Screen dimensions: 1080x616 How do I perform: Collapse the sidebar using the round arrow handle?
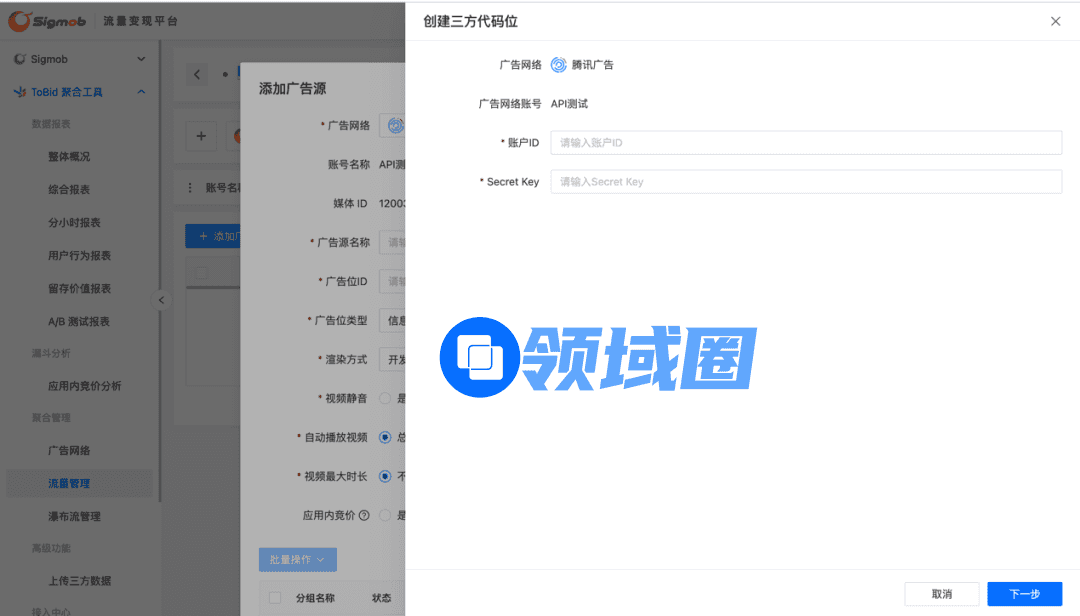161,300
